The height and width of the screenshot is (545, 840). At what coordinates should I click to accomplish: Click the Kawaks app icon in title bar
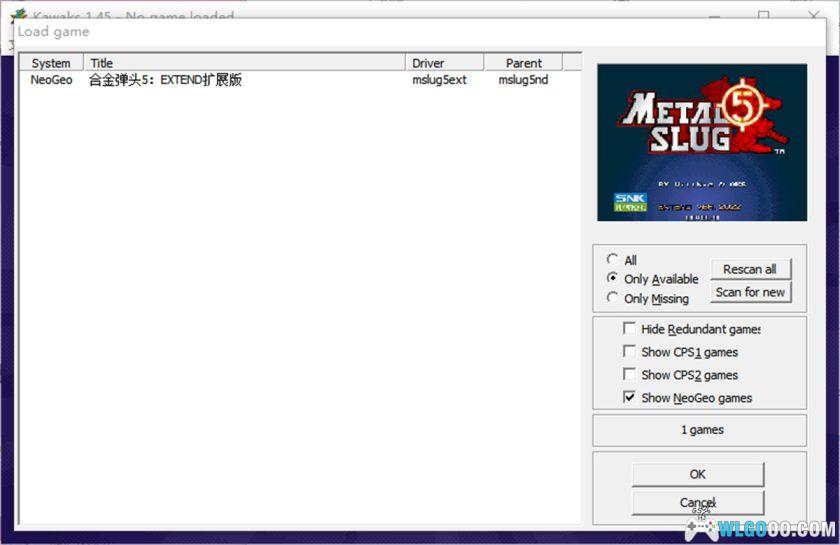(18, 14)
